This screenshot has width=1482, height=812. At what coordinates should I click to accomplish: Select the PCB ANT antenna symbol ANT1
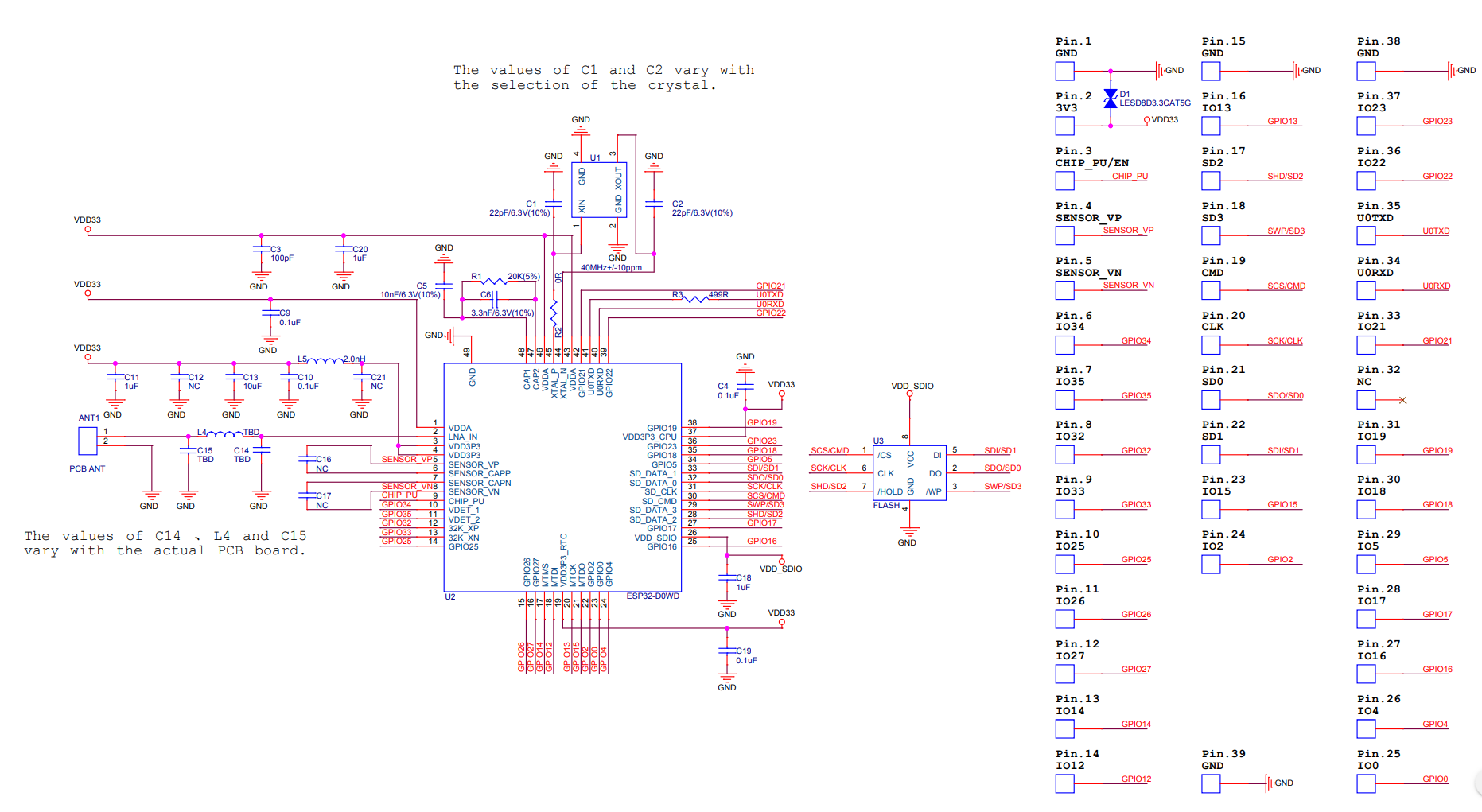pyautogui.click(x=88, y=439)
